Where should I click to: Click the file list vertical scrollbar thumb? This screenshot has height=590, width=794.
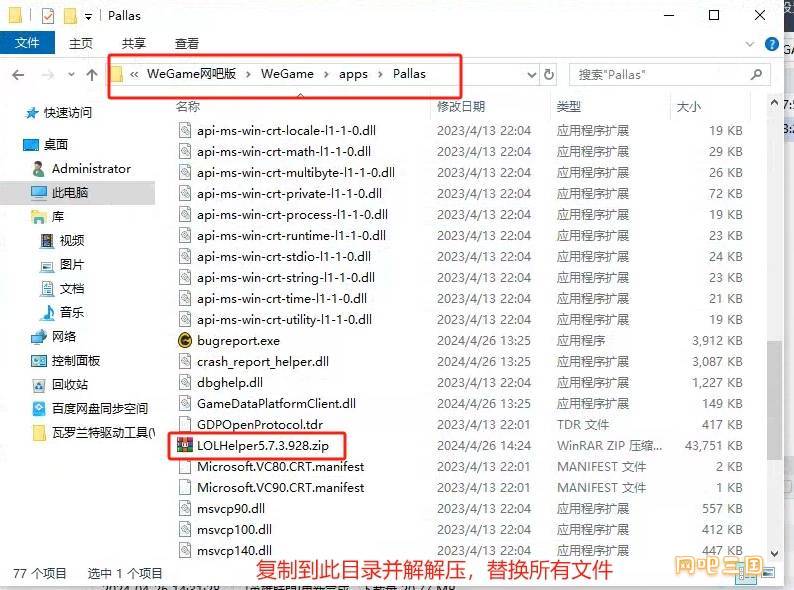pyautogui.click(x=774, y=400)
